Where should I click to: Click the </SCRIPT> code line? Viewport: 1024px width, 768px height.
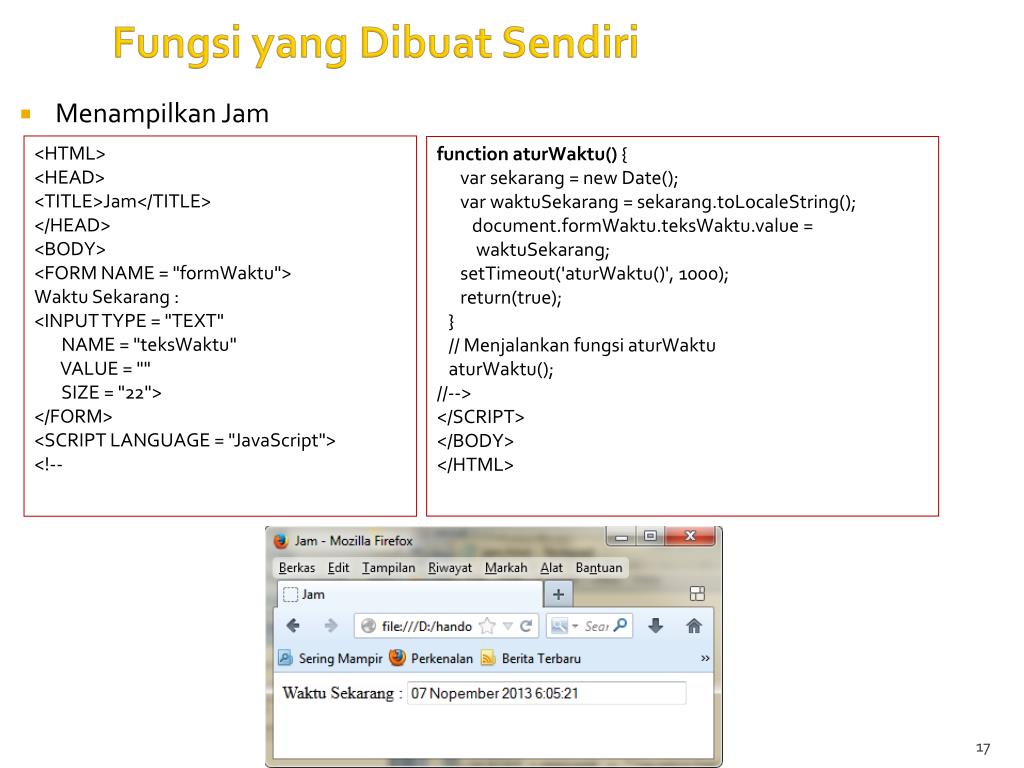[481, 417]
